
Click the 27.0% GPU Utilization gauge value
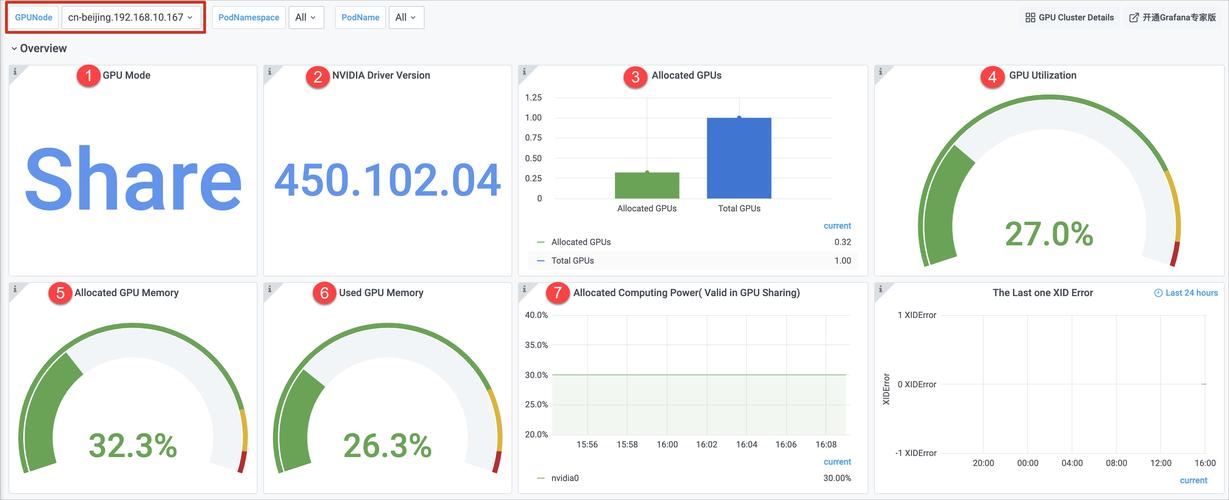coord(1049,234)
